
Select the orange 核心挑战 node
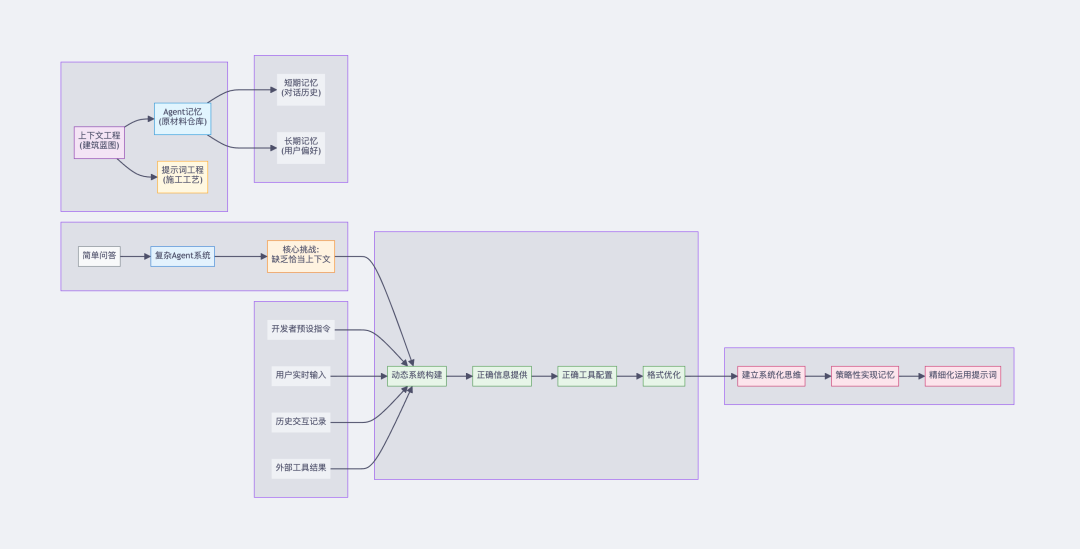click(x=301, y=256)
